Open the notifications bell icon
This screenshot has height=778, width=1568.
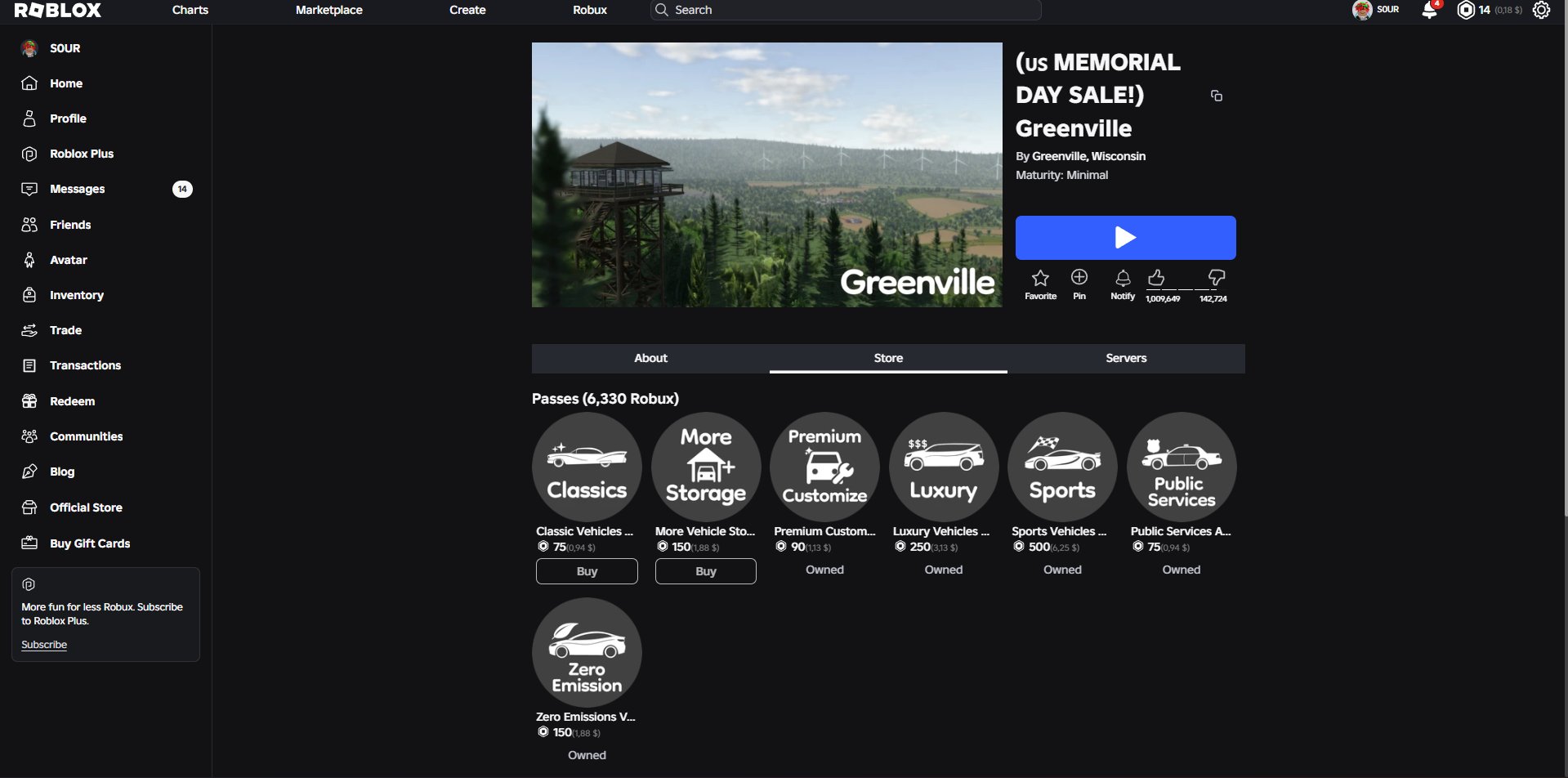(1429, 10)
